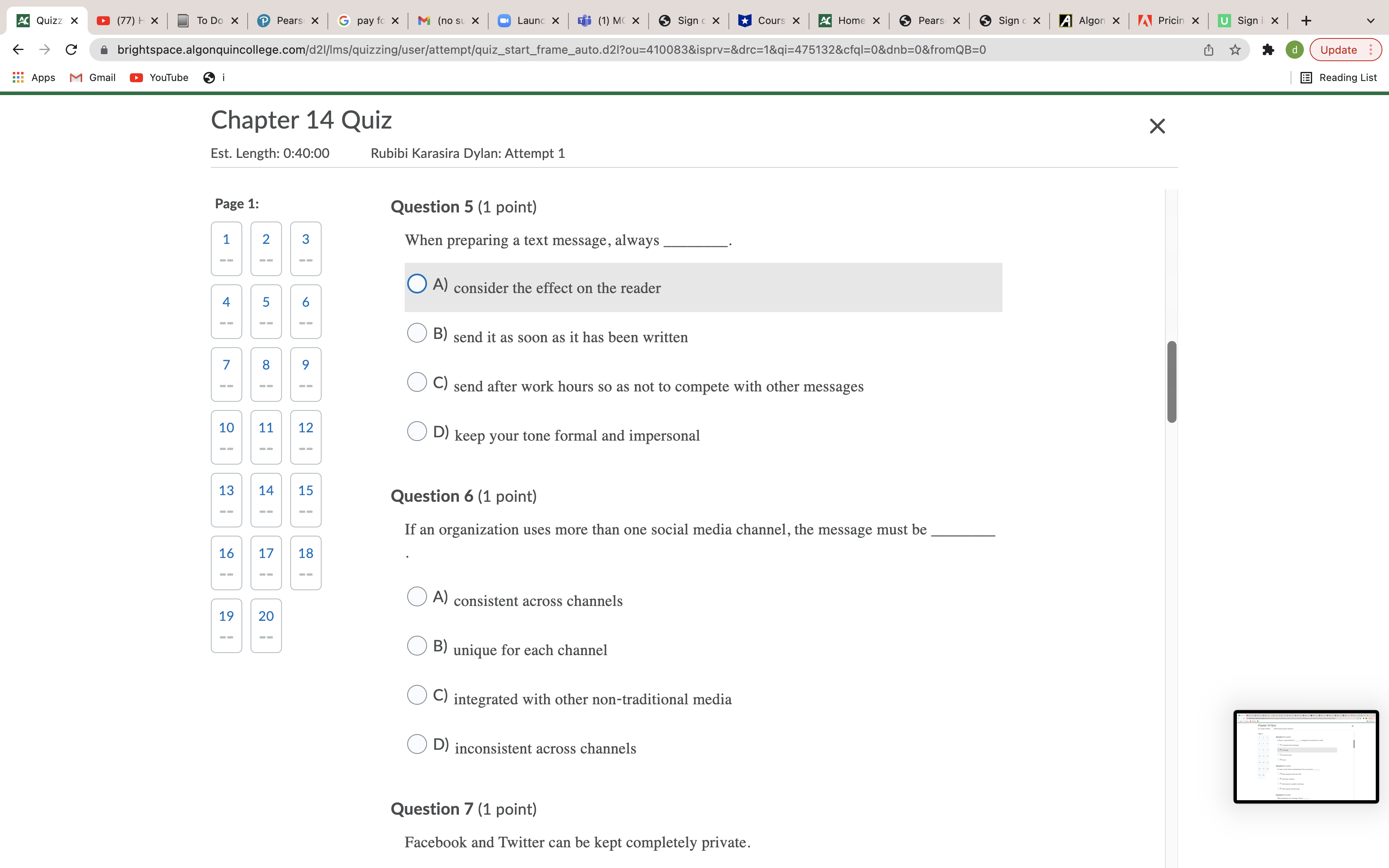Image resolution: width=1389 pixels, height=868 pixels.
Task: Click the page preview thumbnail bottom right
Action: click(x=1305, y=757)
